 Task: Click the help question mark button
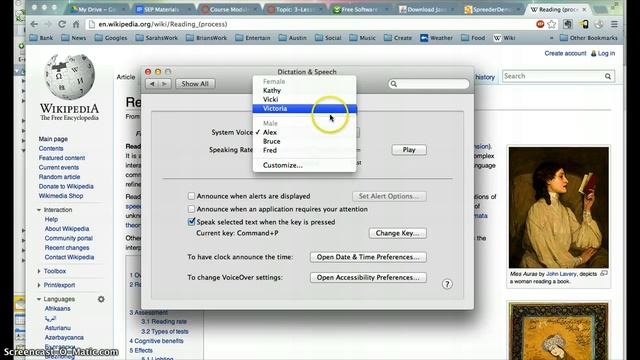447,284
